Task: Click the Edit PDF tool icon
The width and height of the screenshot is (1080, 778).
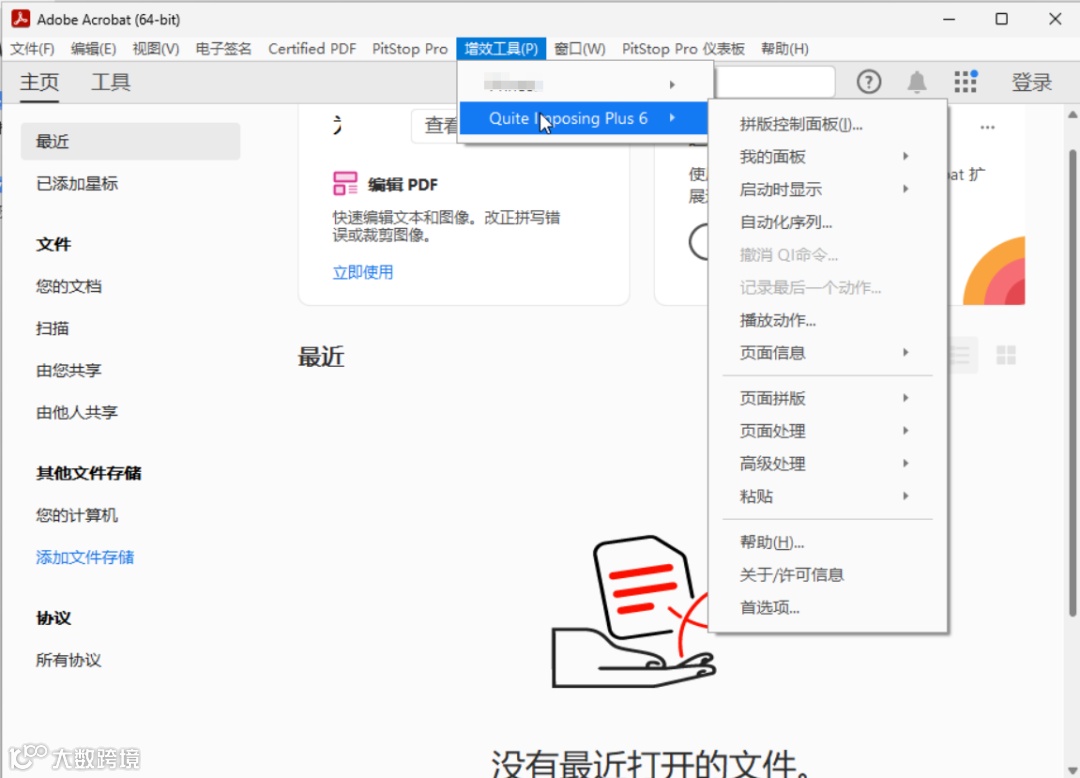Action: [345, 184]
